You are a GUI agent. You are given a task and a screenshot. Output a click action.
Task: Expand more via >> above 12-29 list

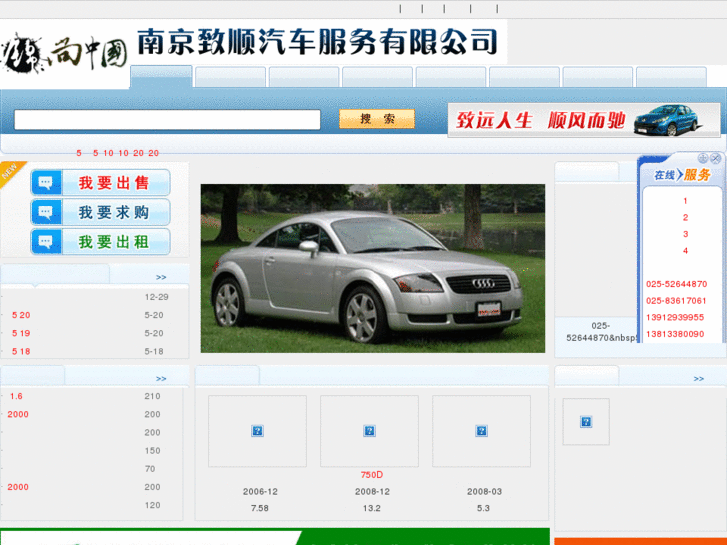tap(161, 277)
